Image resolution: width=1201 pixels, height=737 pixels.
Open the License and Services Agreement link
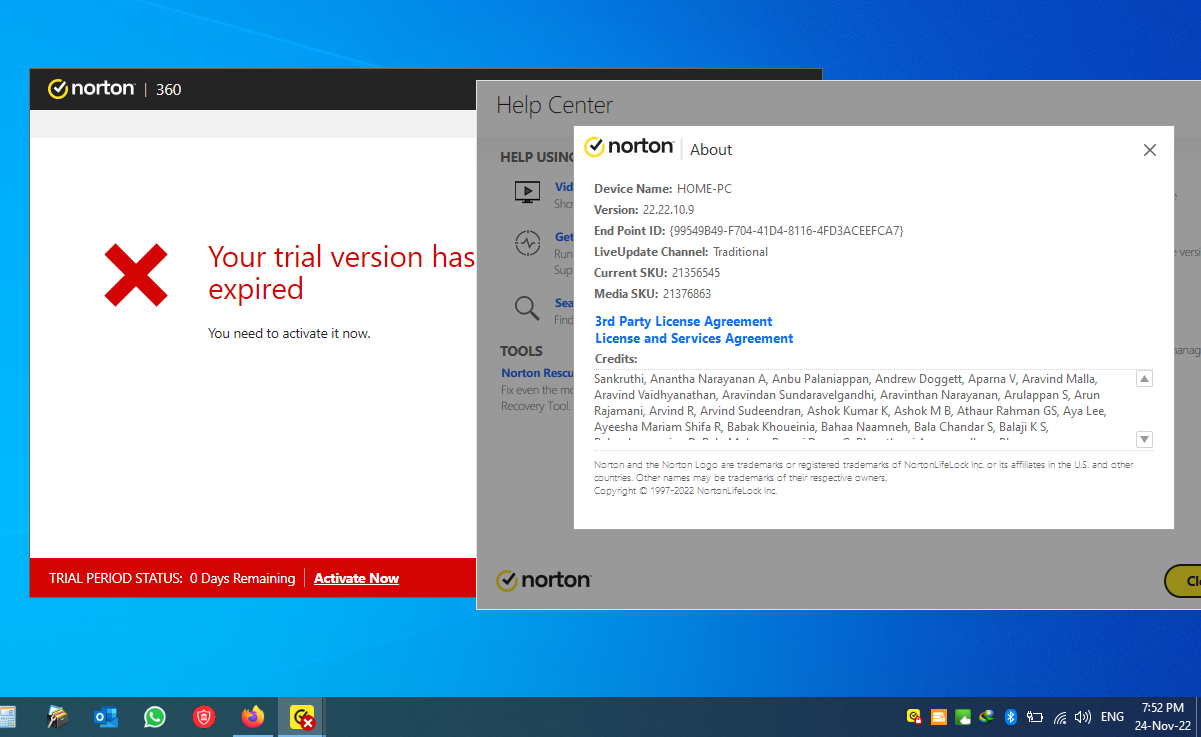click(694, 338)
